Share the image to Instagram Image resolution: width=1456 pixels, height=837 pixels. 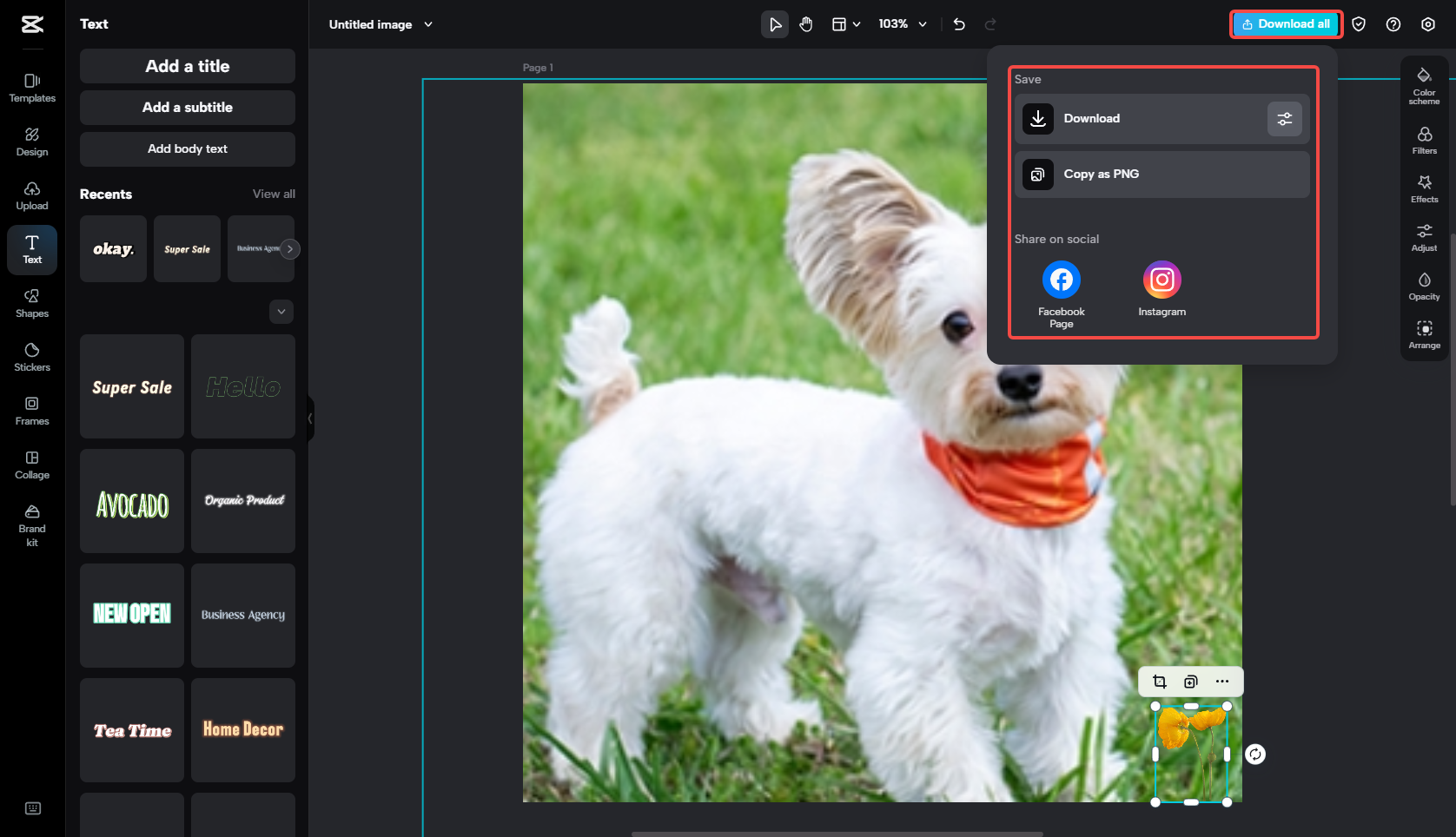click(1161, 280)
